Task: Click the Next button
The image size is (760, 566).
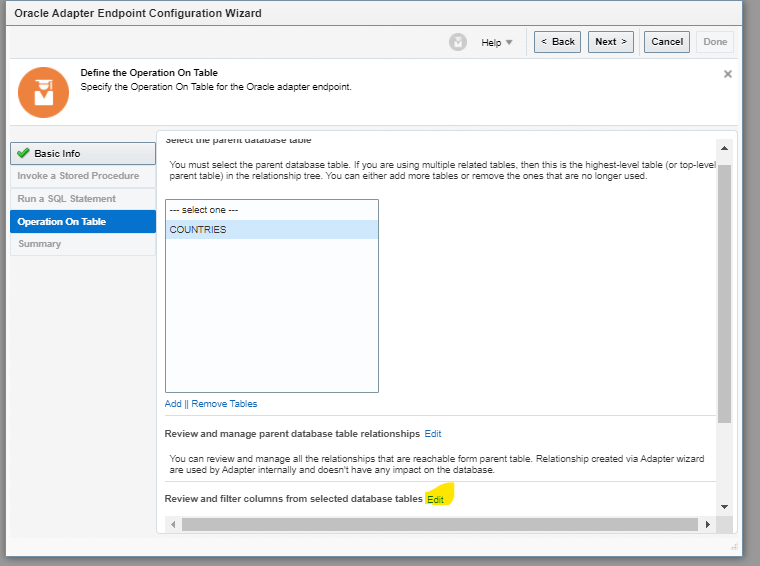Action: click(x=610, y=42)
